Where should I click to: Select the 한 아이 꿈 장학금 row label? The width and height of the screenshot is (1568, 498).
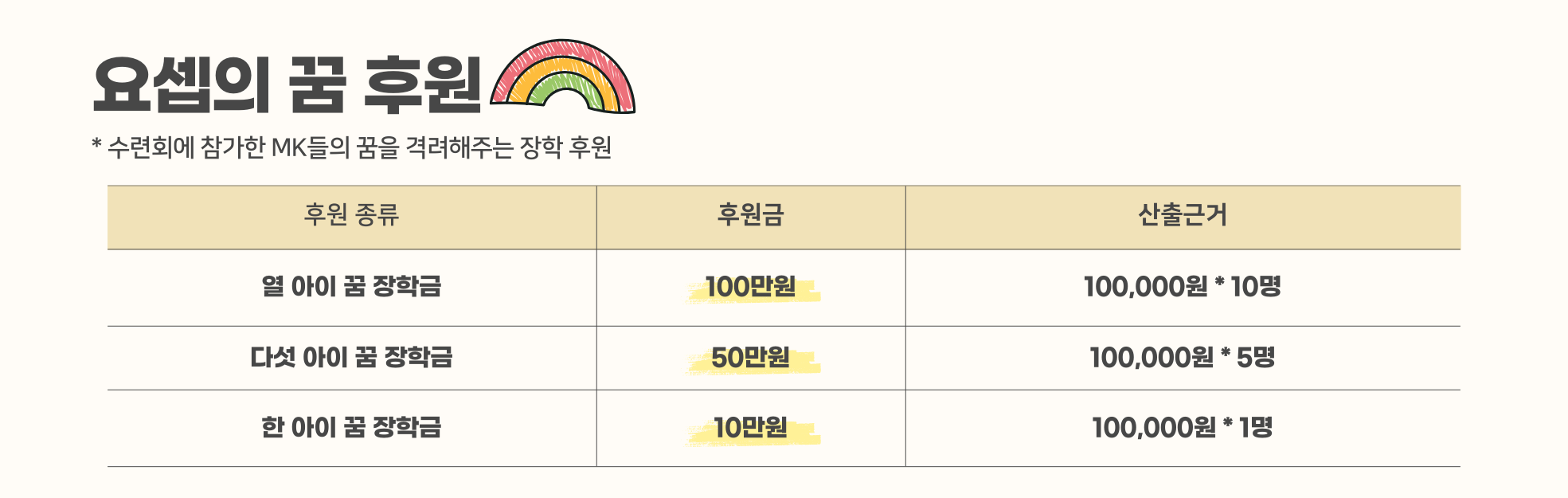(x=351, y=428)
